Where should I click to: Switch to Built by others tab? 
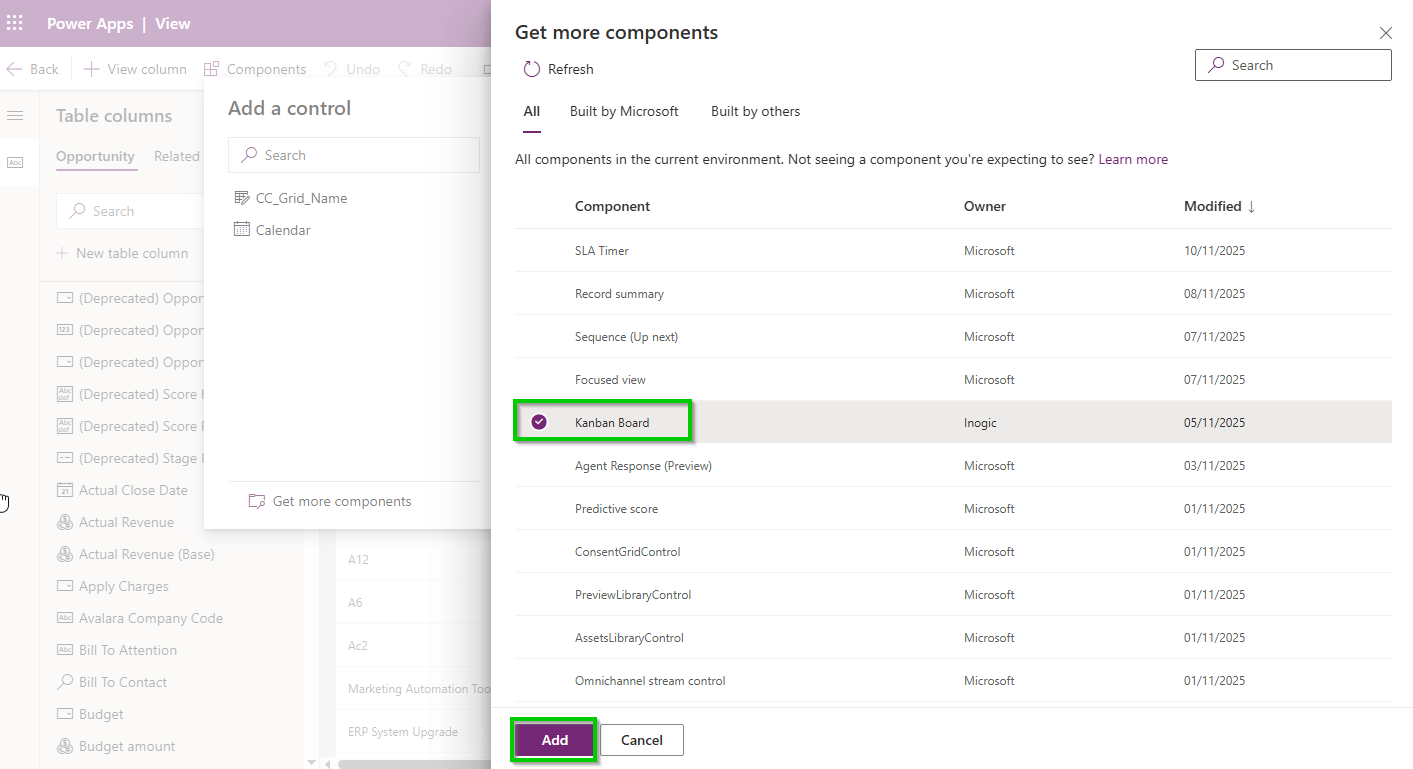coord(755,111)
